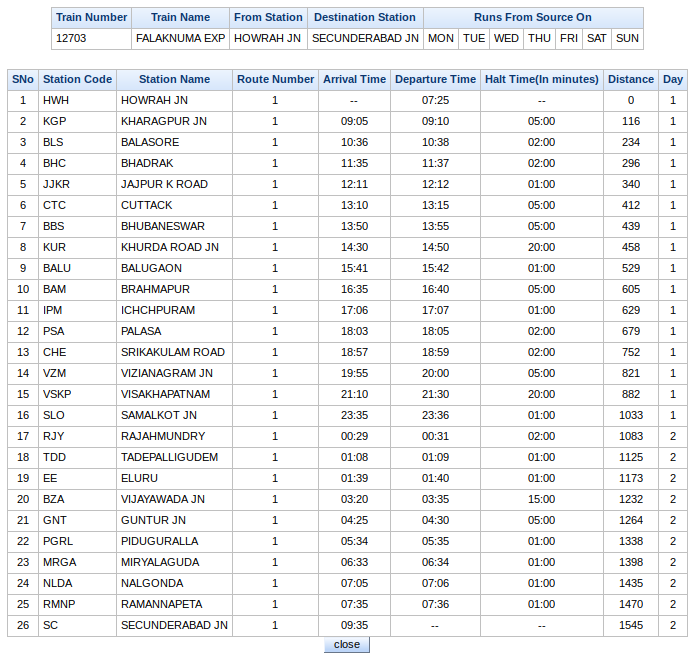Screen dimensions: 695x653
Task: Select station code BHC
Action: coord(54,164)
